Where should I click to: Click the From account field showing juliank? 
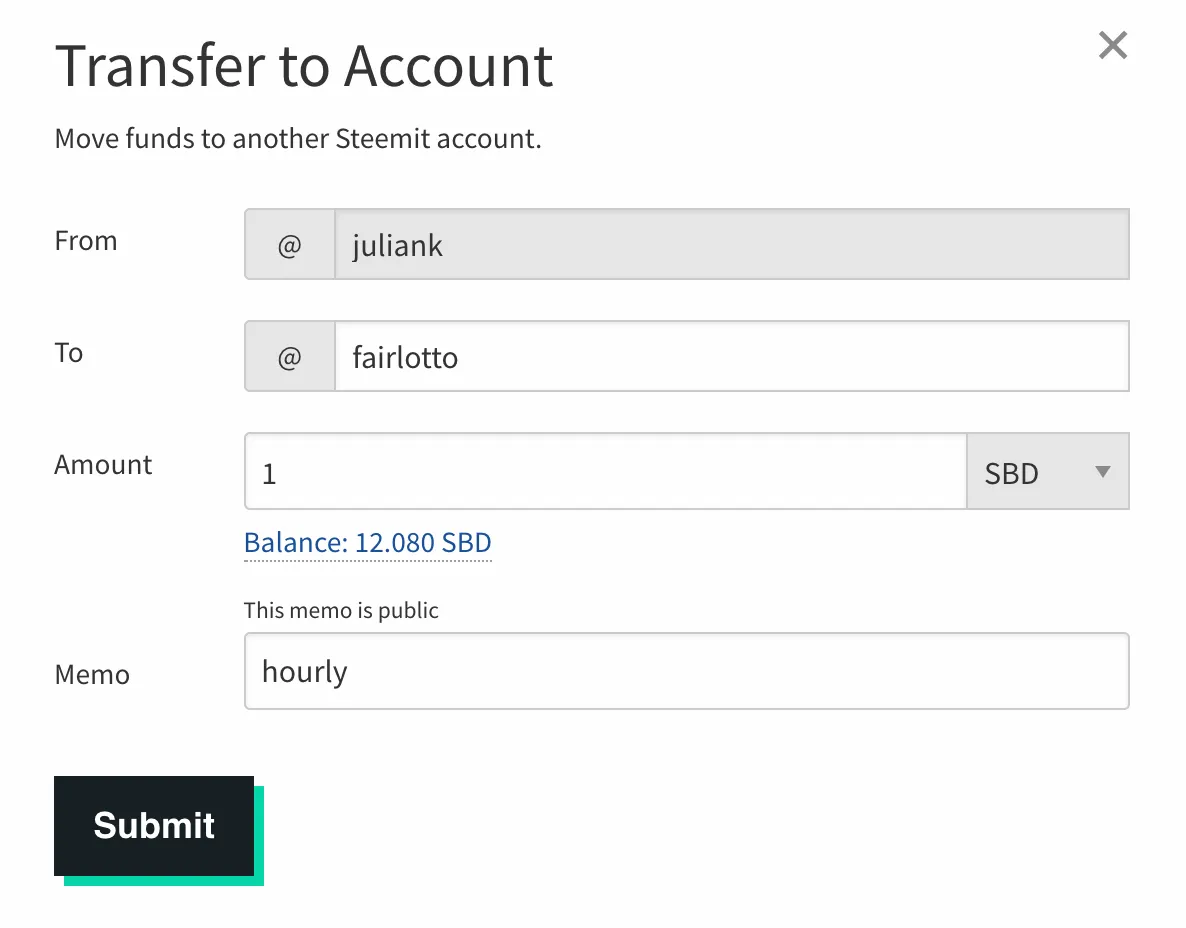click(730, 245)
